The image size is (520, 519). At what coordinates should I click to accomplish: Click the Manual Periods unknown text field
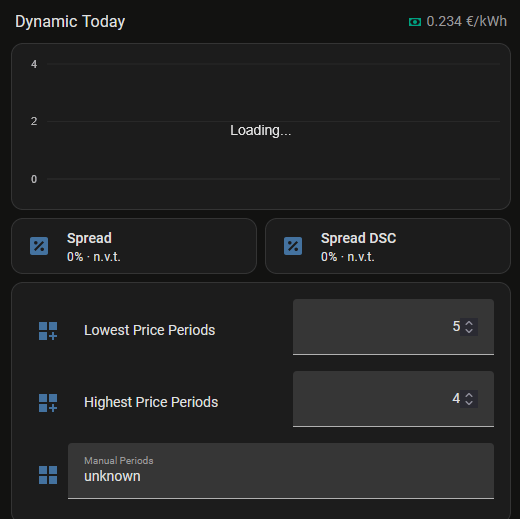(281, 471)
